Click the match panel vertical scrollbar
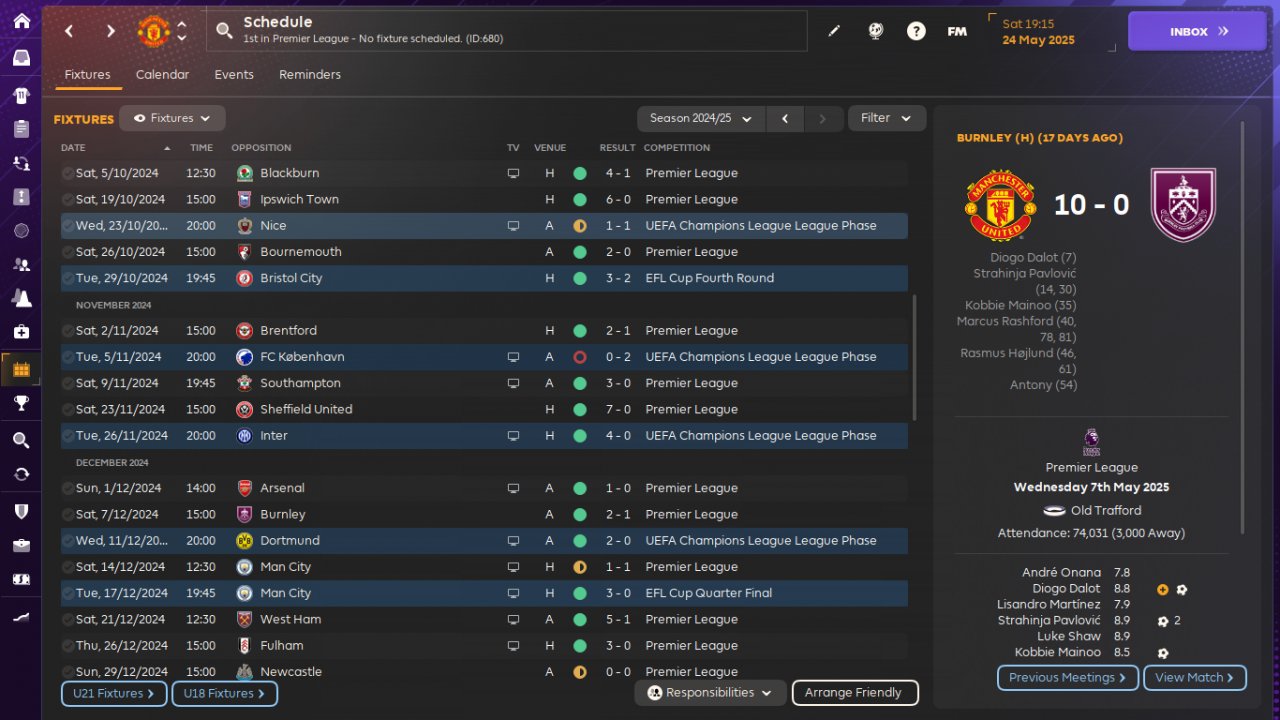1280x720 pixels. (x=1243, y=328)
